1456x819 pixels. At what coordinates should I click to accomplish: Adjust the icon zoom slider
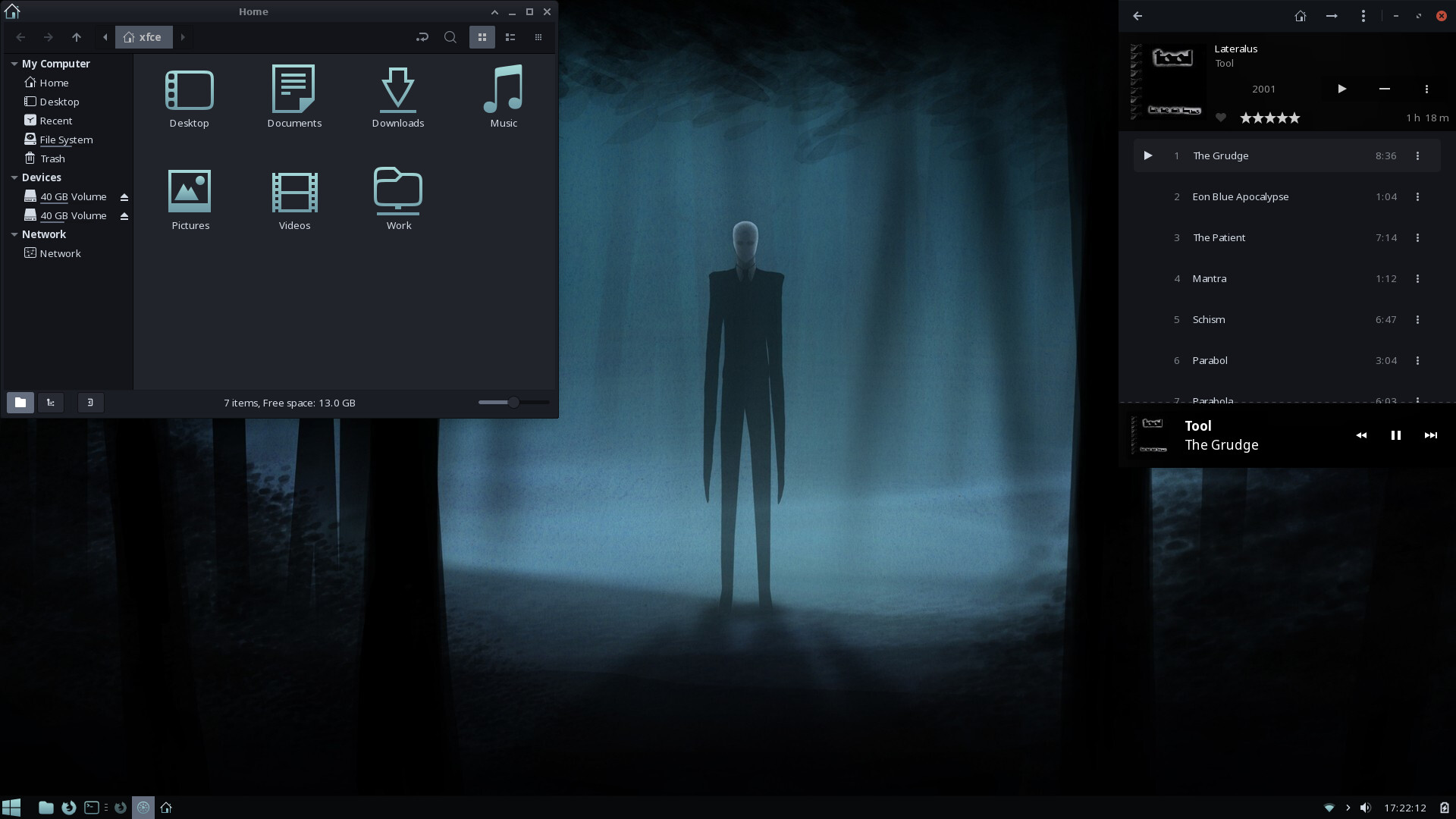(514, 403)
